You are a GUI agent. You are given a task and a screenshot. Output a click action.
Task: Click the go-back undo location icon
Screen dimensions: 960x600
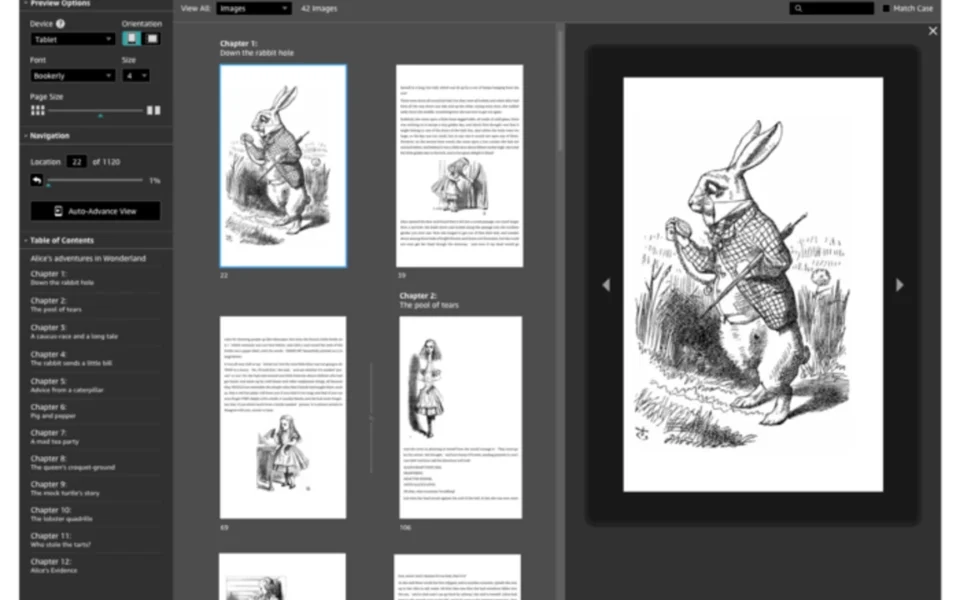37,180
